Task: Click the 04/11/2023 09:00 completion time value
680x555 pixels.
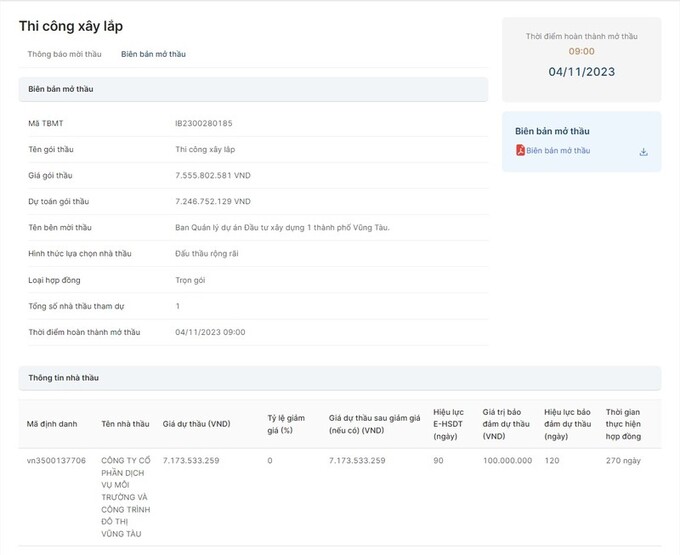Action: point(210,332)
